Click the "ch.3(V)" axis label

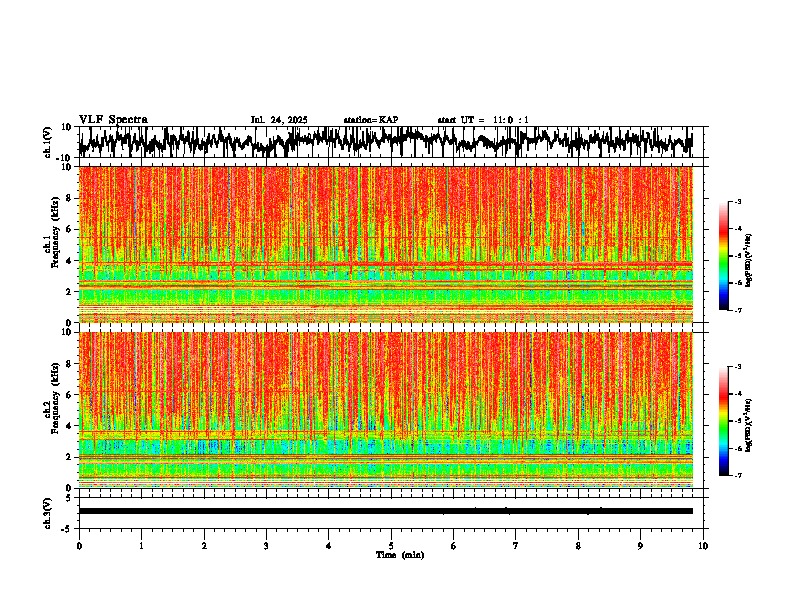(x=48, y=513)
